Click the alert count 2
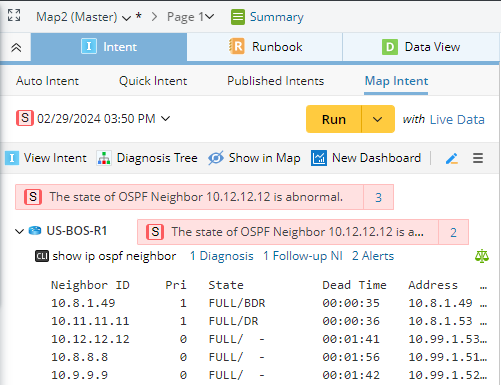This screenshot has height=385, width=501. pos(453,232)
